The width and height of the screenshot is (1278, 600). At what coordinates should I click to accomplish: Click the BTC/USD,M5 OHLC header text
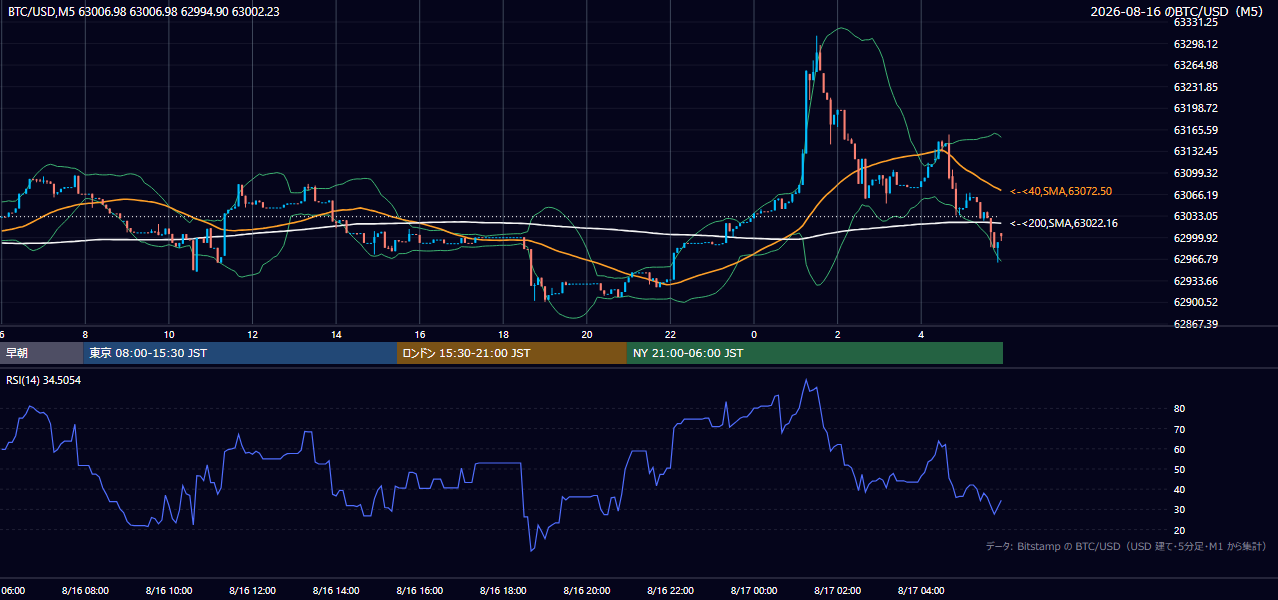144,11
